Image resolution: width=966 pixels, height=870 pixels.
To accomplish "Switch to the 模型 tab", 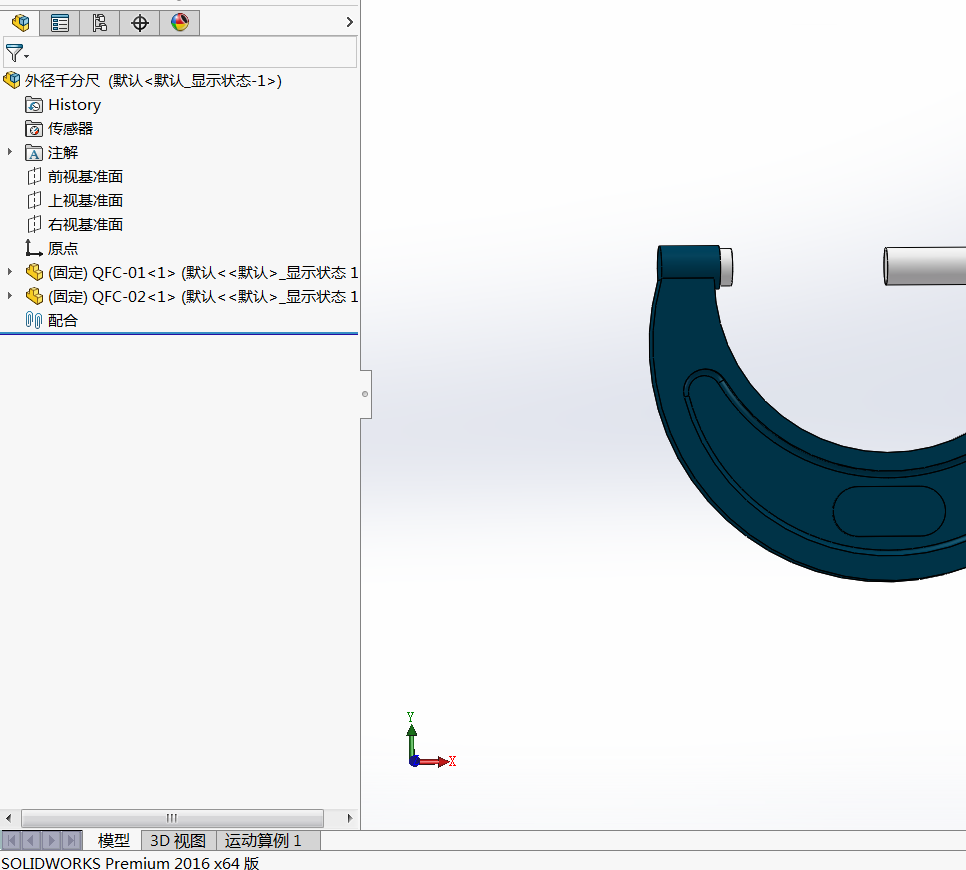I will point(113,840).
